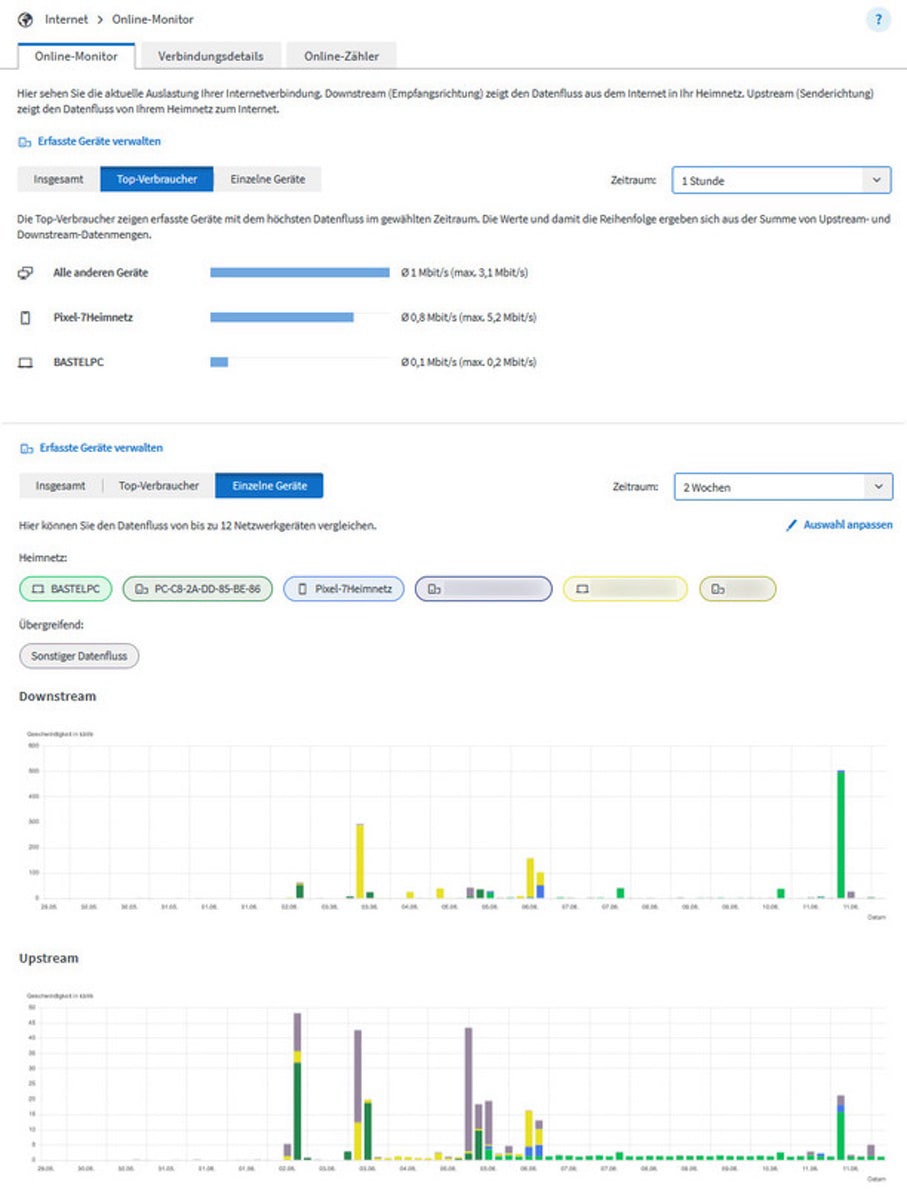Click the smartphone icon beside Pixel-7Heimnetz row
Viewport: 907px width, 1200px height.
point(26,318)
